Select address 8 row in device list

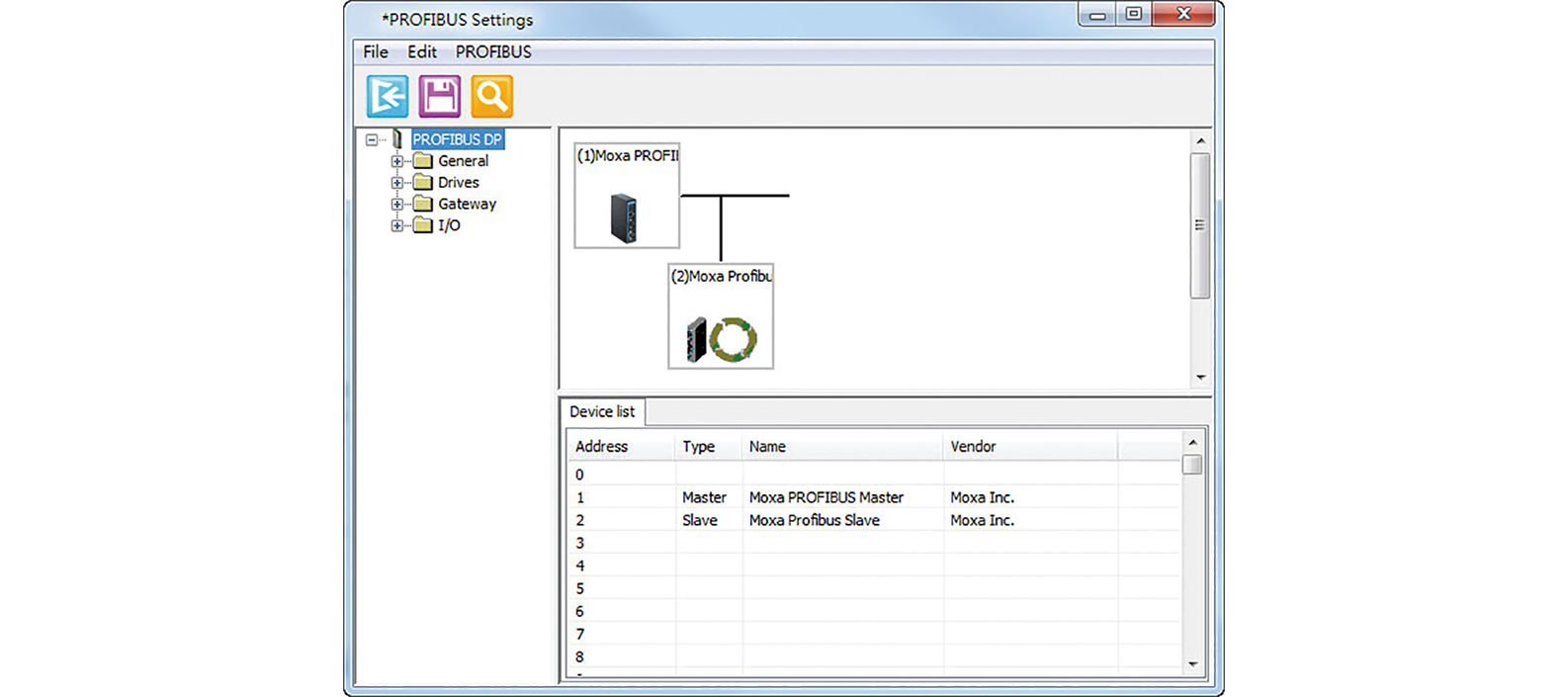[x=875, y=657]
